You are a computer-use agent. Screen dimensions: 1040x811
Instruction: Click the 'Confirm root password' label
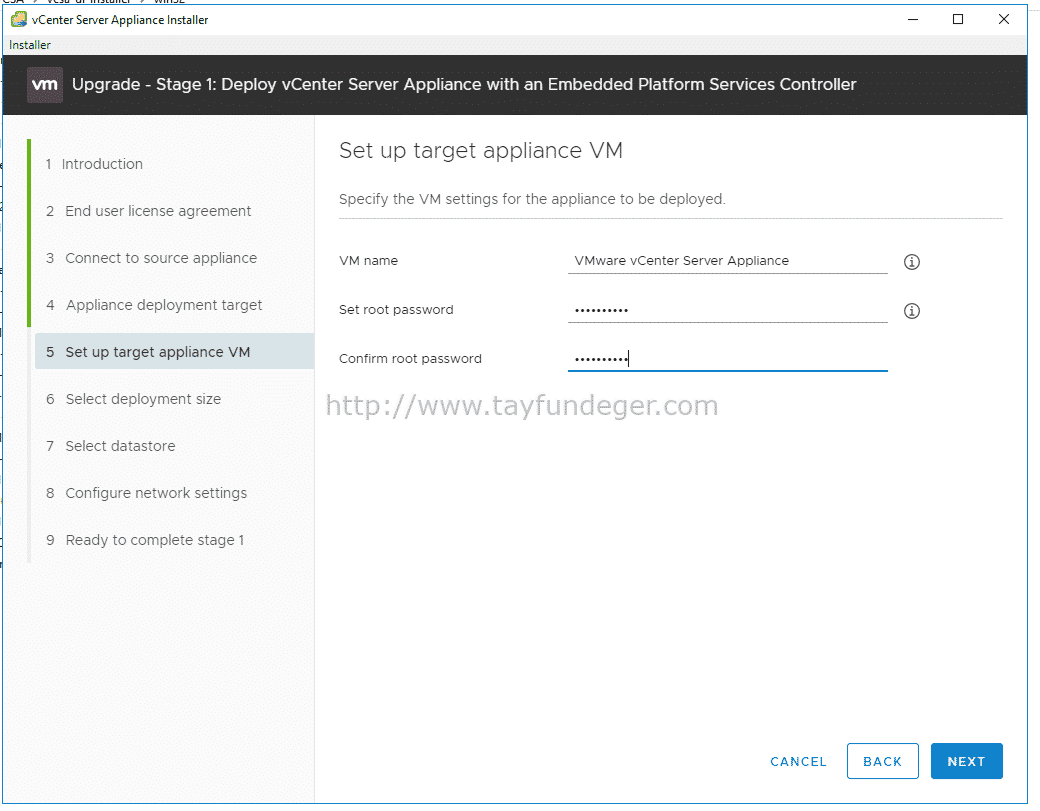tap(410, 359)
